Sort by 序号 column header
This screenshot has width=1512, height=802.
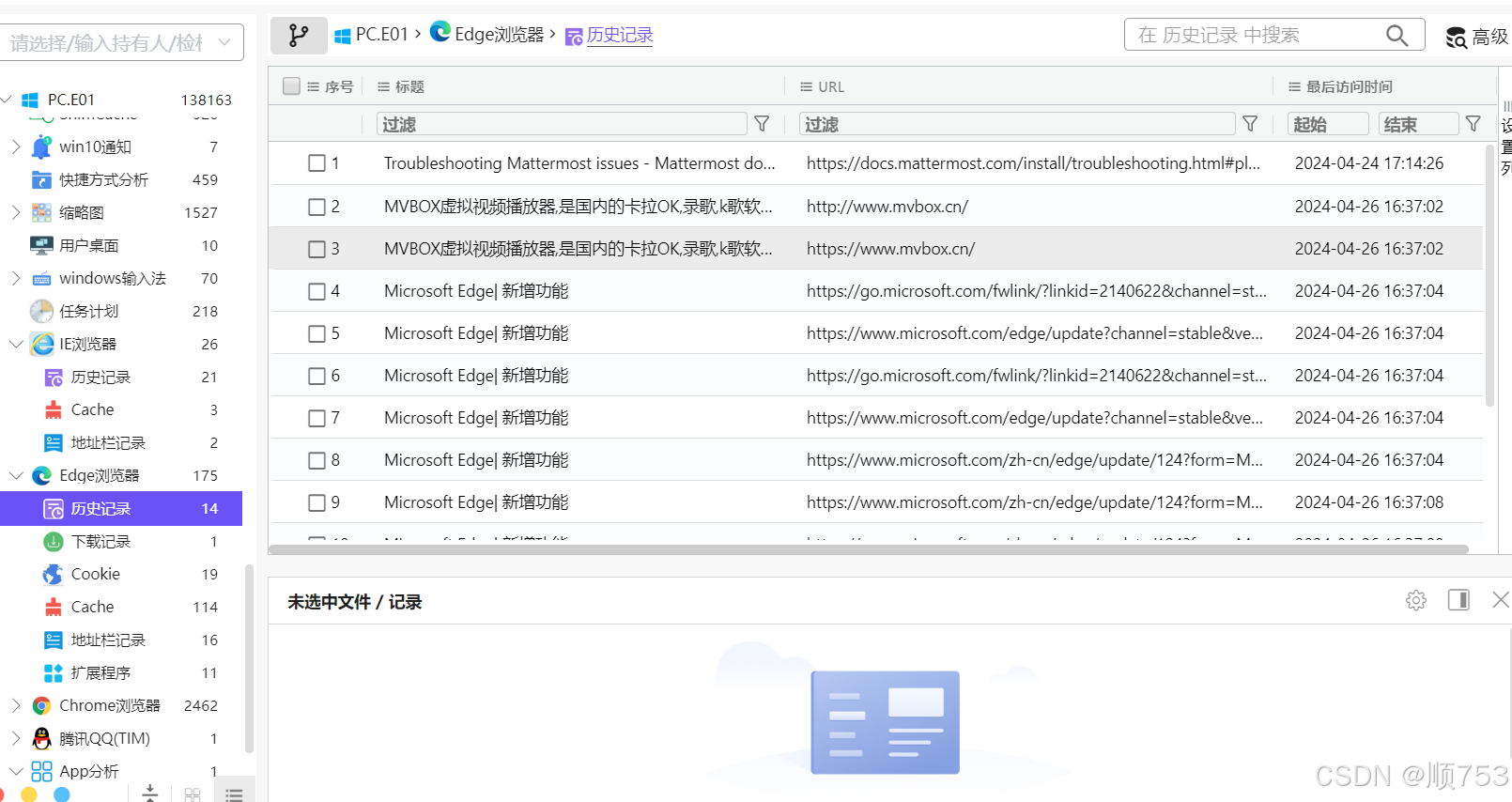[331, 86]
